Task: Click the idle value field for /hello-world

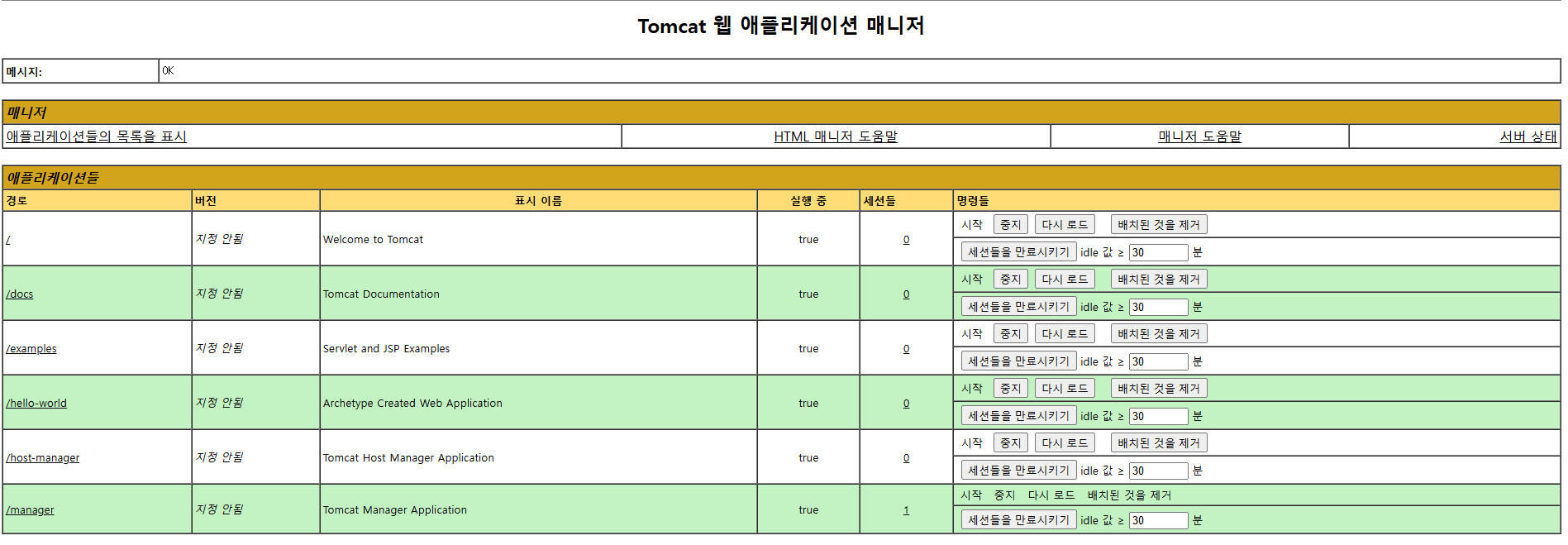Action: click(1158, 416)
